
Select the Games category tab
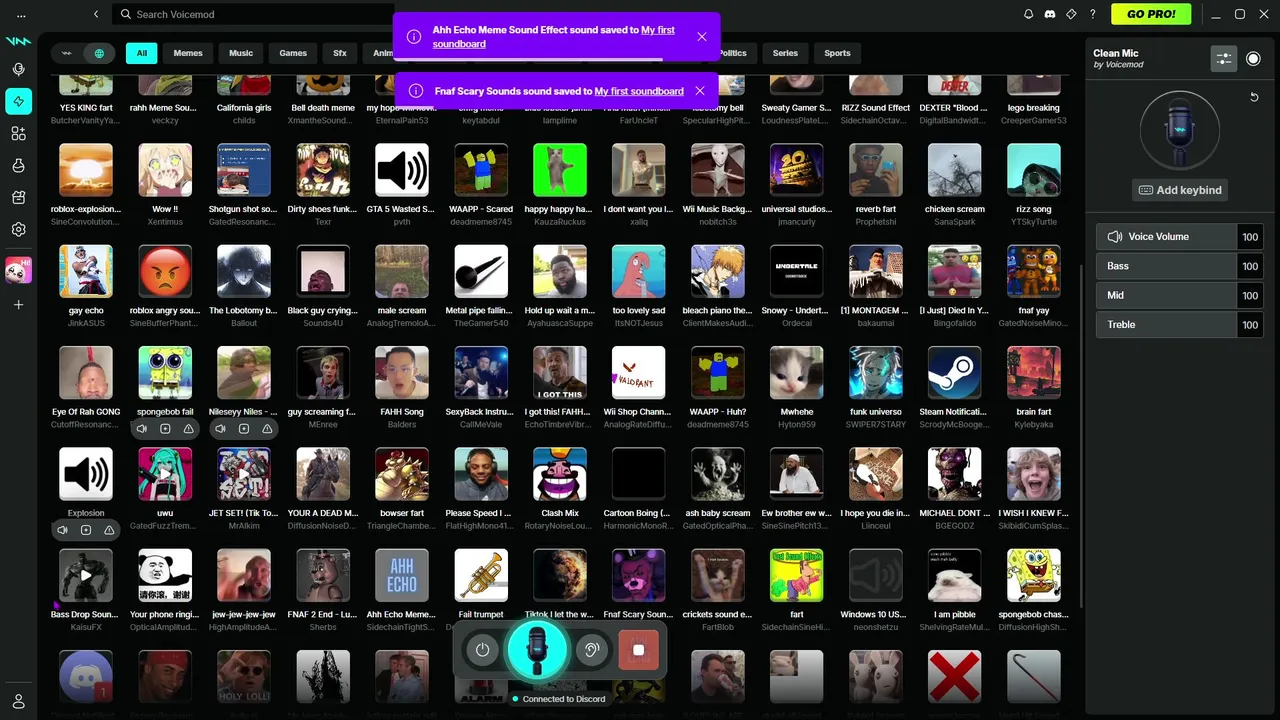coord(293,53)
